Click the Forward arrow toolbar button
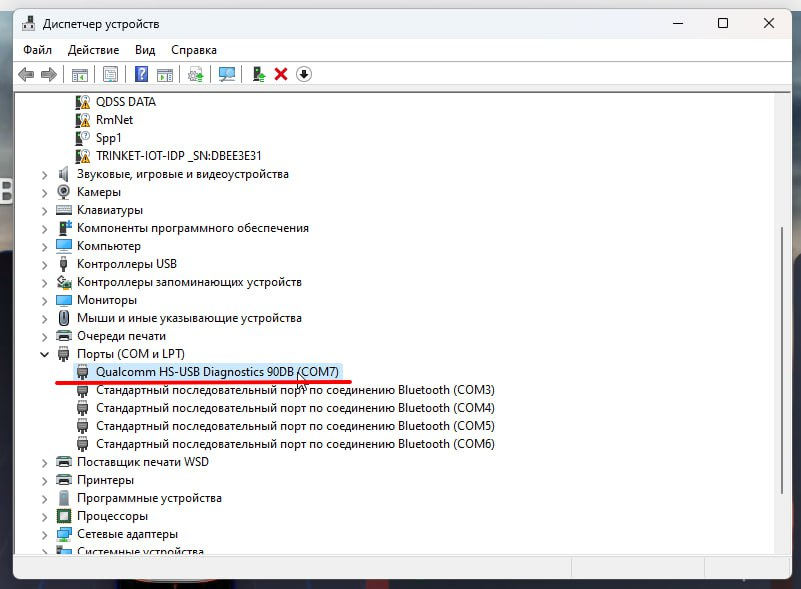801x589 pixels. click(49, 75)
